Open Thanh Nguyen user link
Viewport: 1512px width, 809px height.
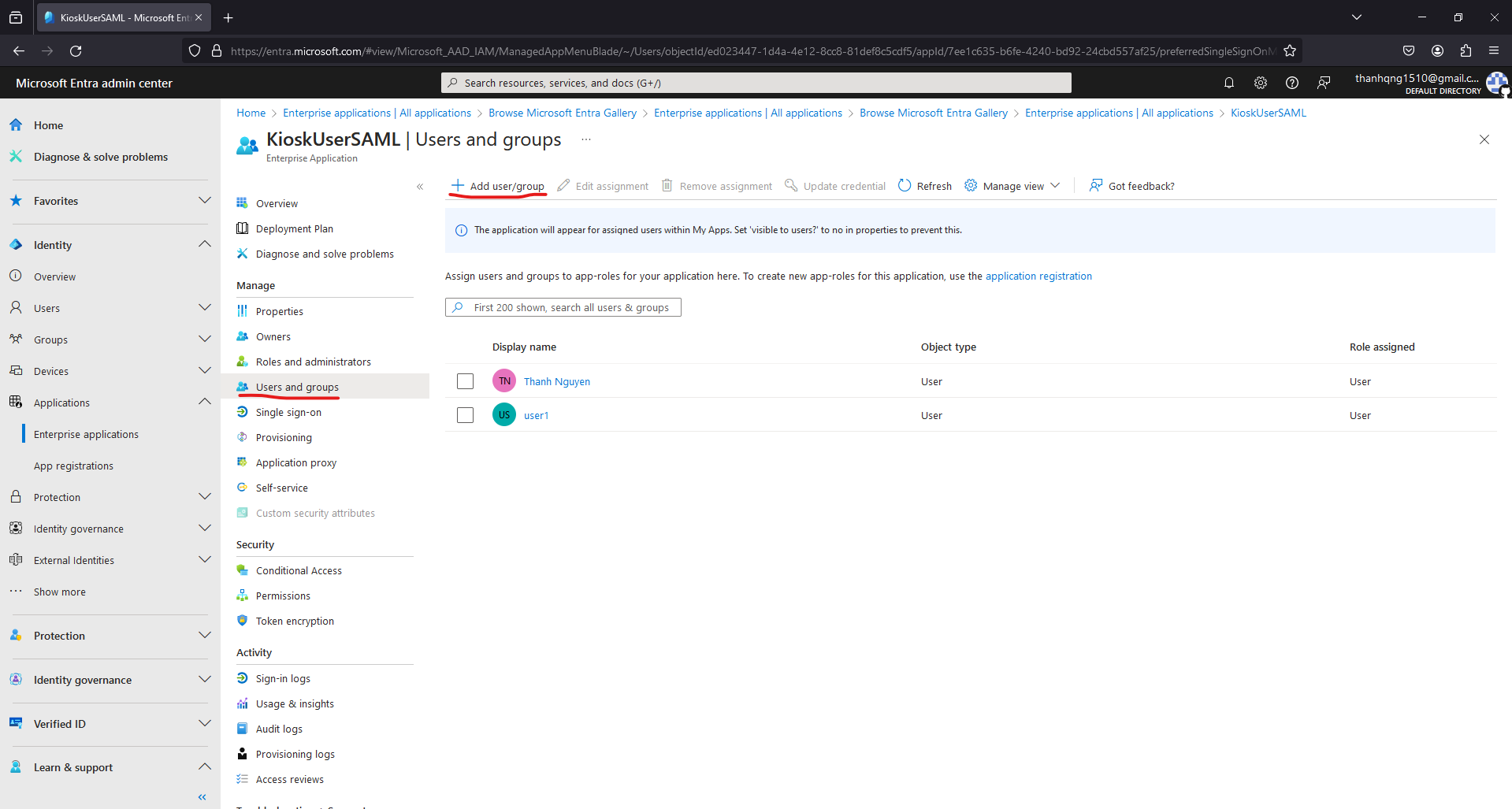coord(557,381)
